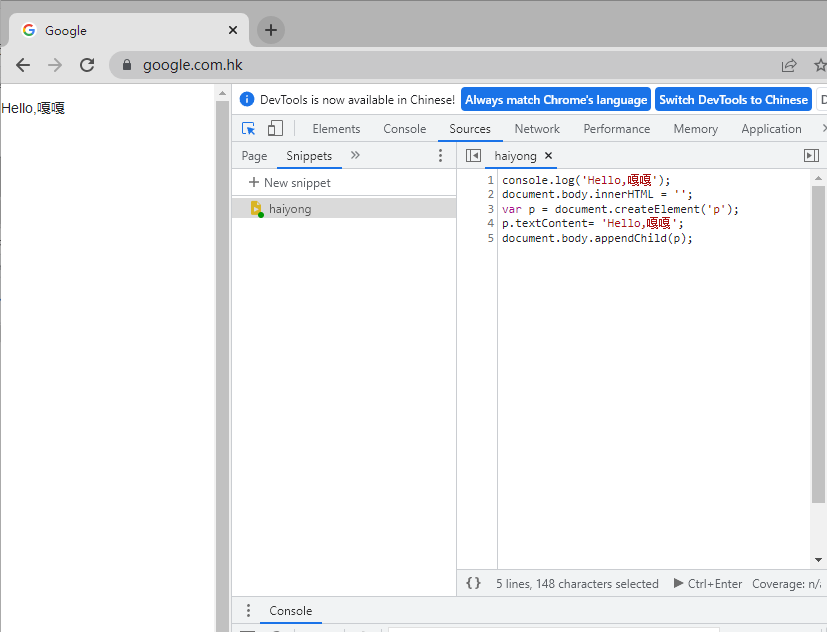
Task: Close the haiyong editor tab
Action: click(549, 156)
